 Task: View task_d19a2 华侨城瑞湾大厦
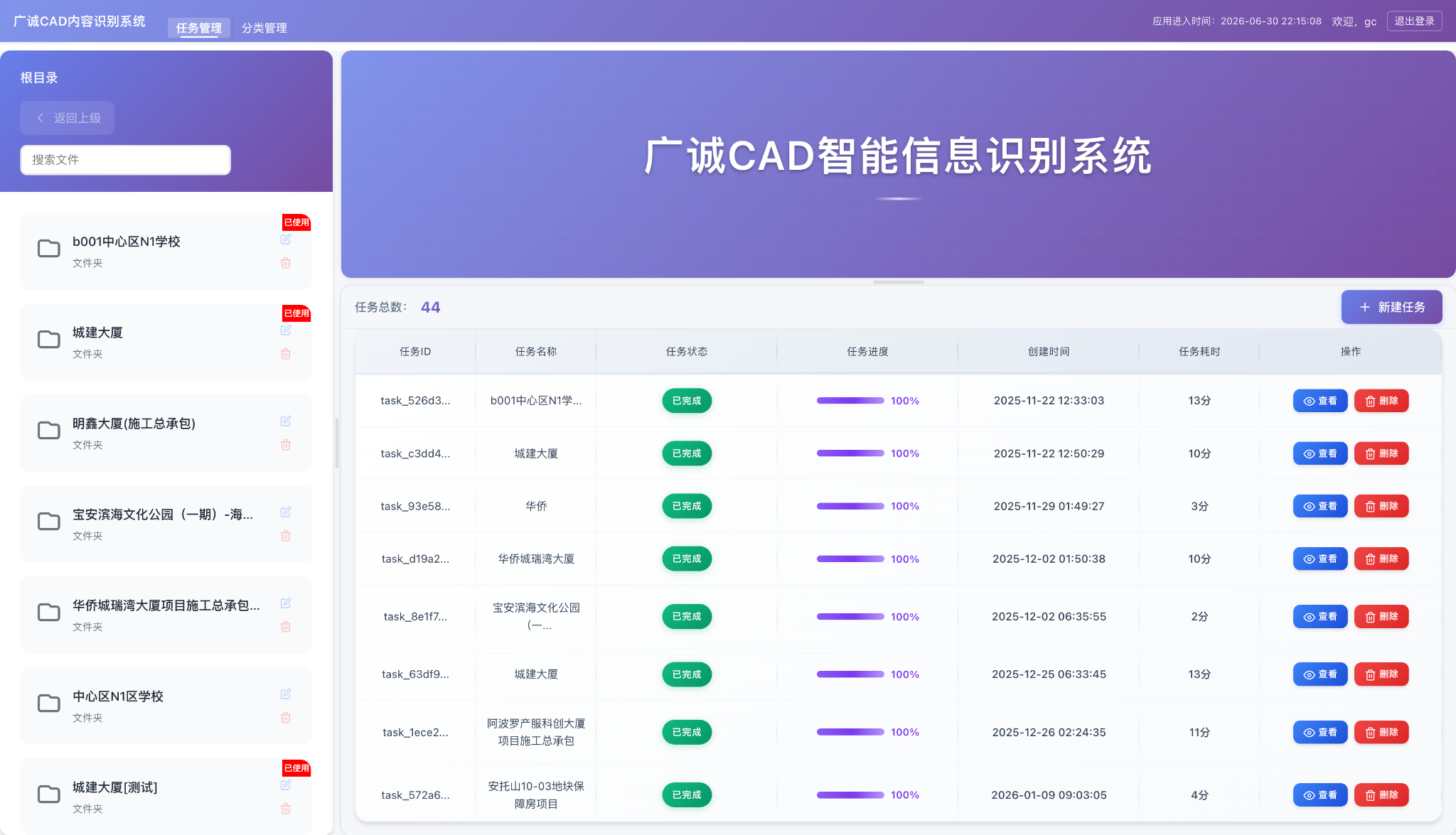pyautogui.click(x=1320, y=559)
